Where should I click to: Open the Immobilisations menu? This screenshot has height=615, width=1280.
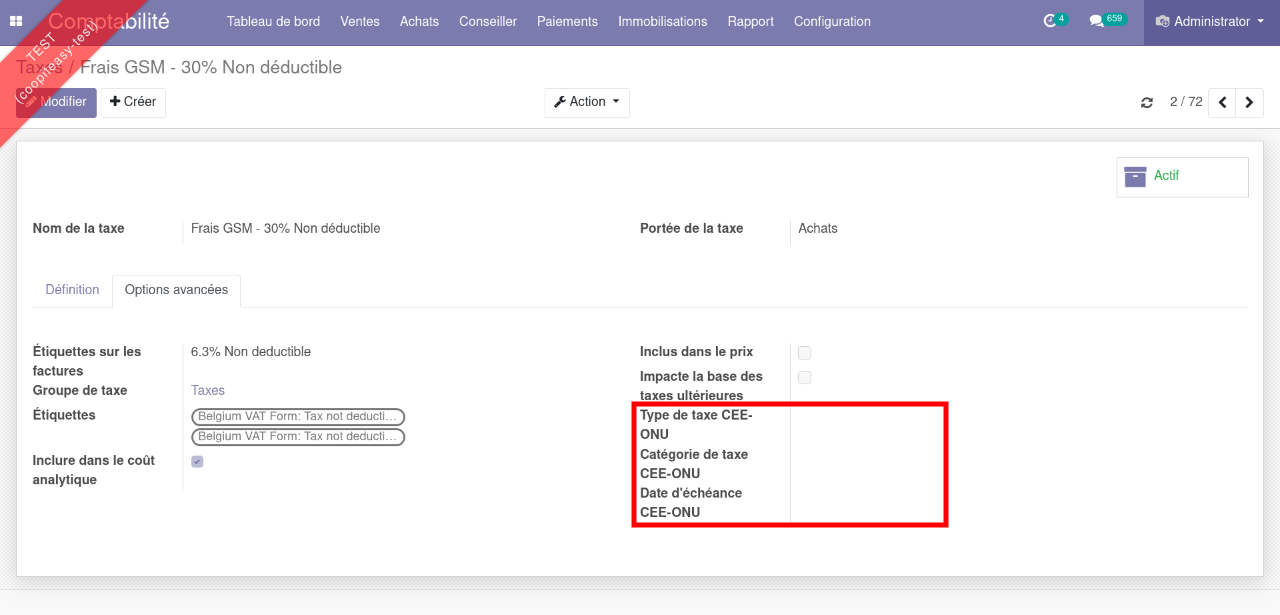pyautogui.click(x=662, y=21)
